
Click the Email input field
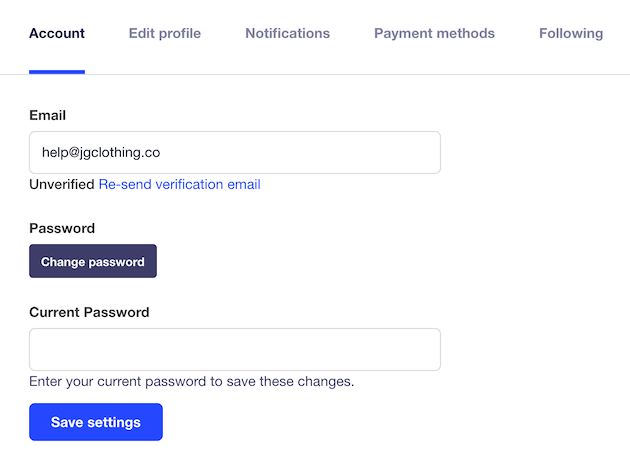pos(300,153)
